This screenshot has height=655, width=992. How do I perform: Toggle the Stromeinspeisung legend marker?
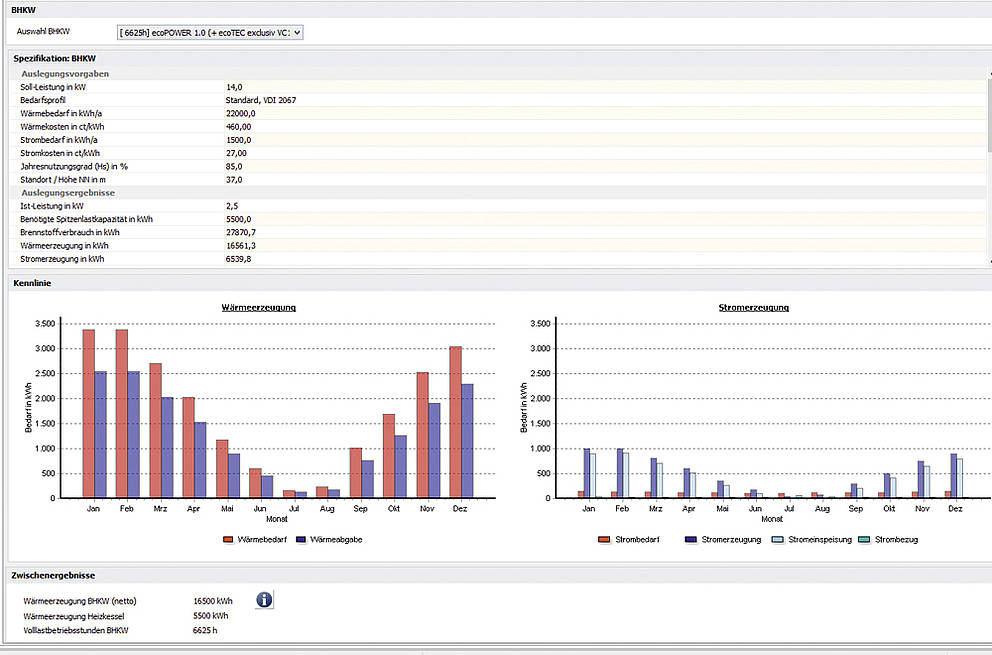776,539
